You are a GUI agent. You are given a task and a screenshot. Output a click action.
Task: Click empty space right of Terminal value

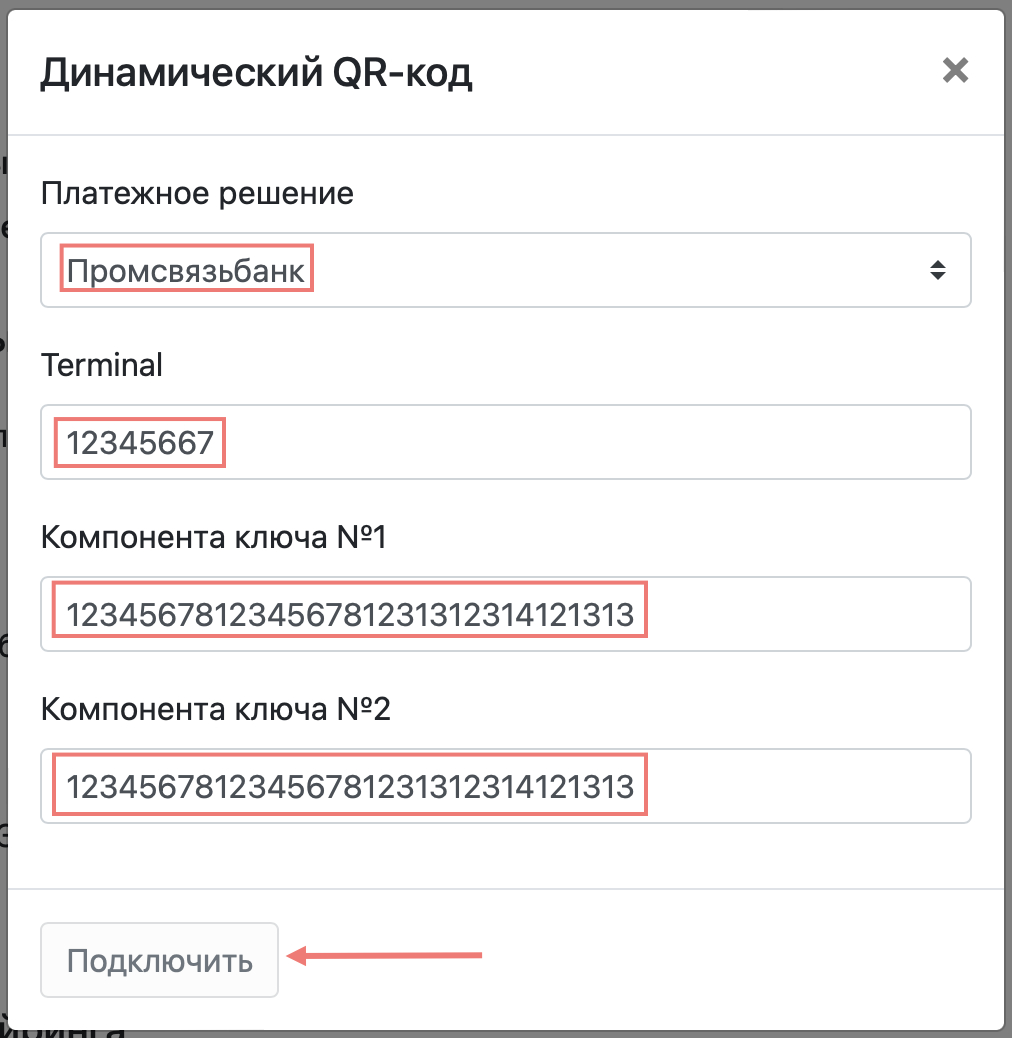click(x=596, y=442)
